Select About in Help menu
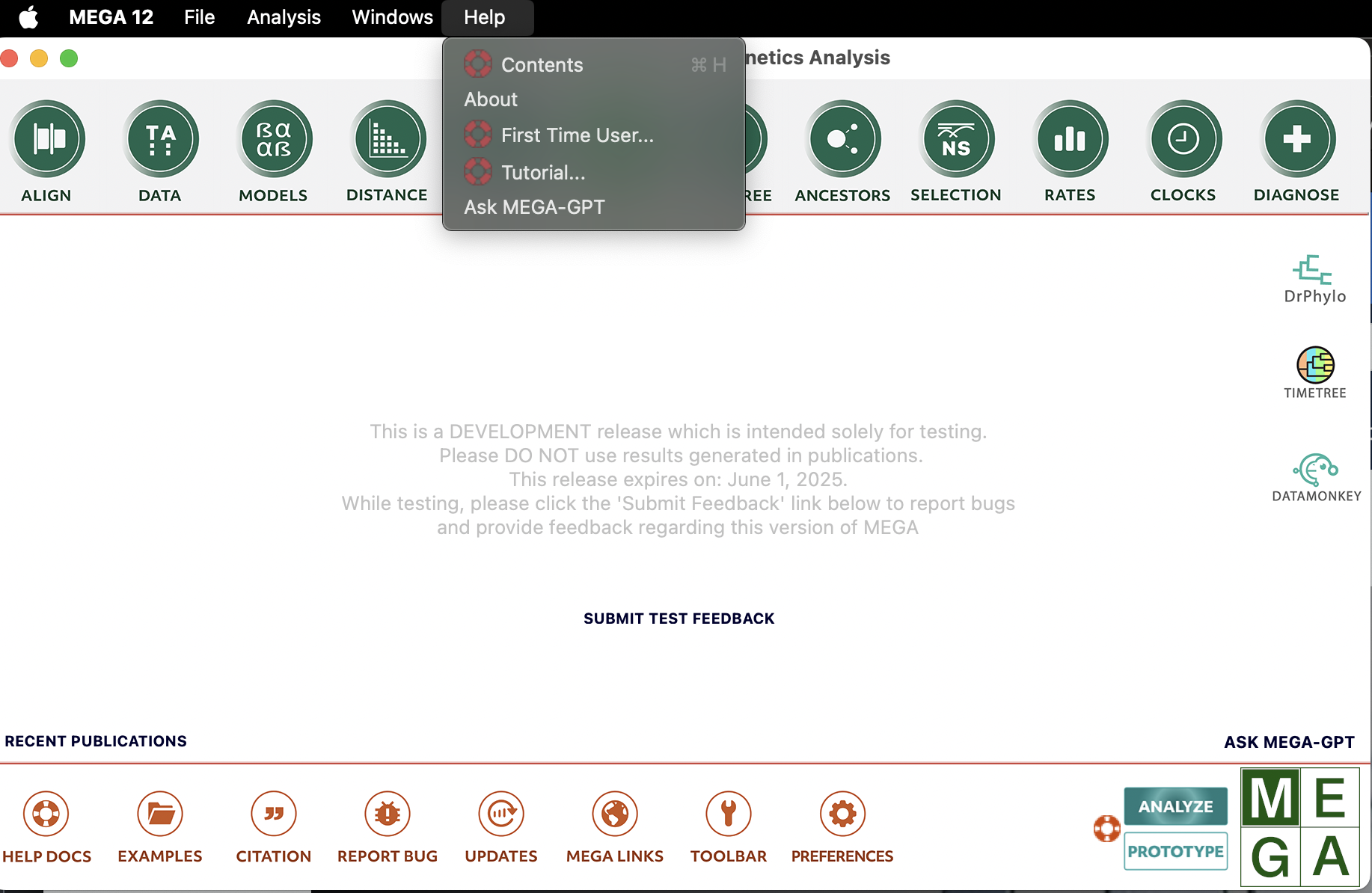Viewport: 1372px width, 893px height. point(594,99)
